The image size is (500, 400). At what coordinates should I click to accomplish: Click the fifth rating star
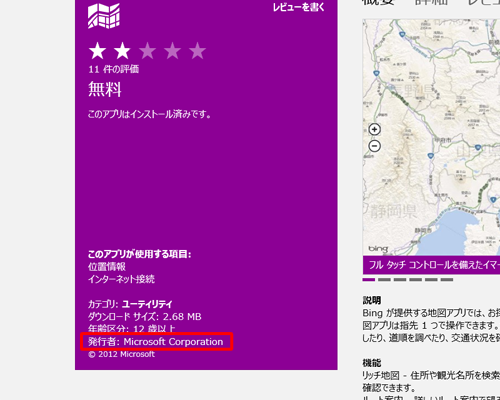click(198, 51)
